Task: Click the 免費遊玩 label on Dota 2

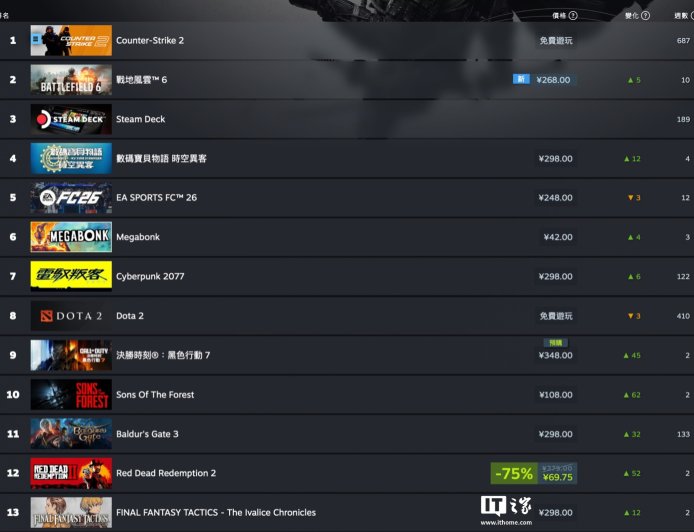Action: [556, 316]
